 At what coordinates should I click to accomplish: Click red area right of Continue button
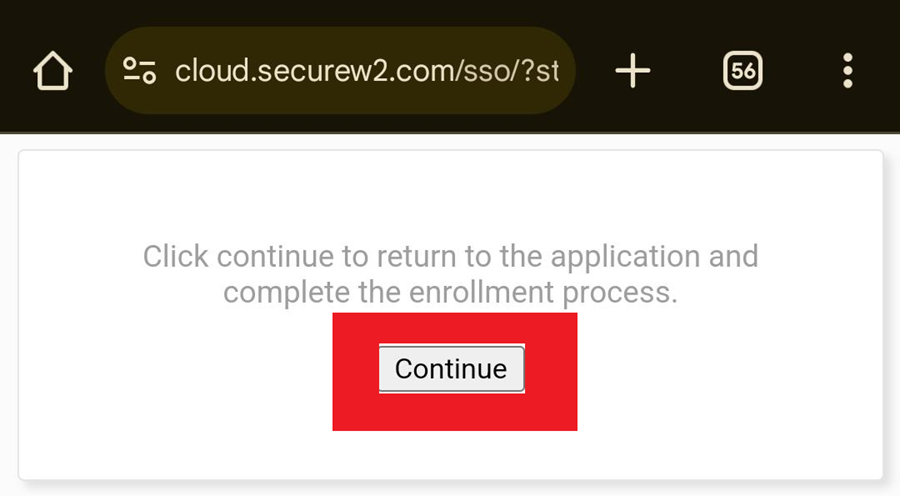tap(551, 370)
